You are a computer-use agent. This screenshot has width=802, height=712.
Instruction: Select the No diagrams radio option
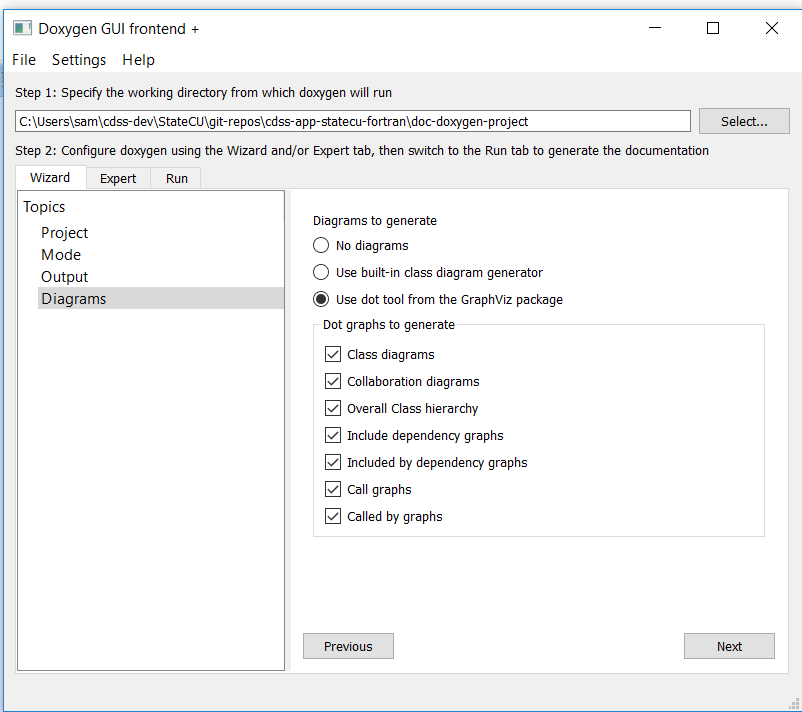coord(321,246)
